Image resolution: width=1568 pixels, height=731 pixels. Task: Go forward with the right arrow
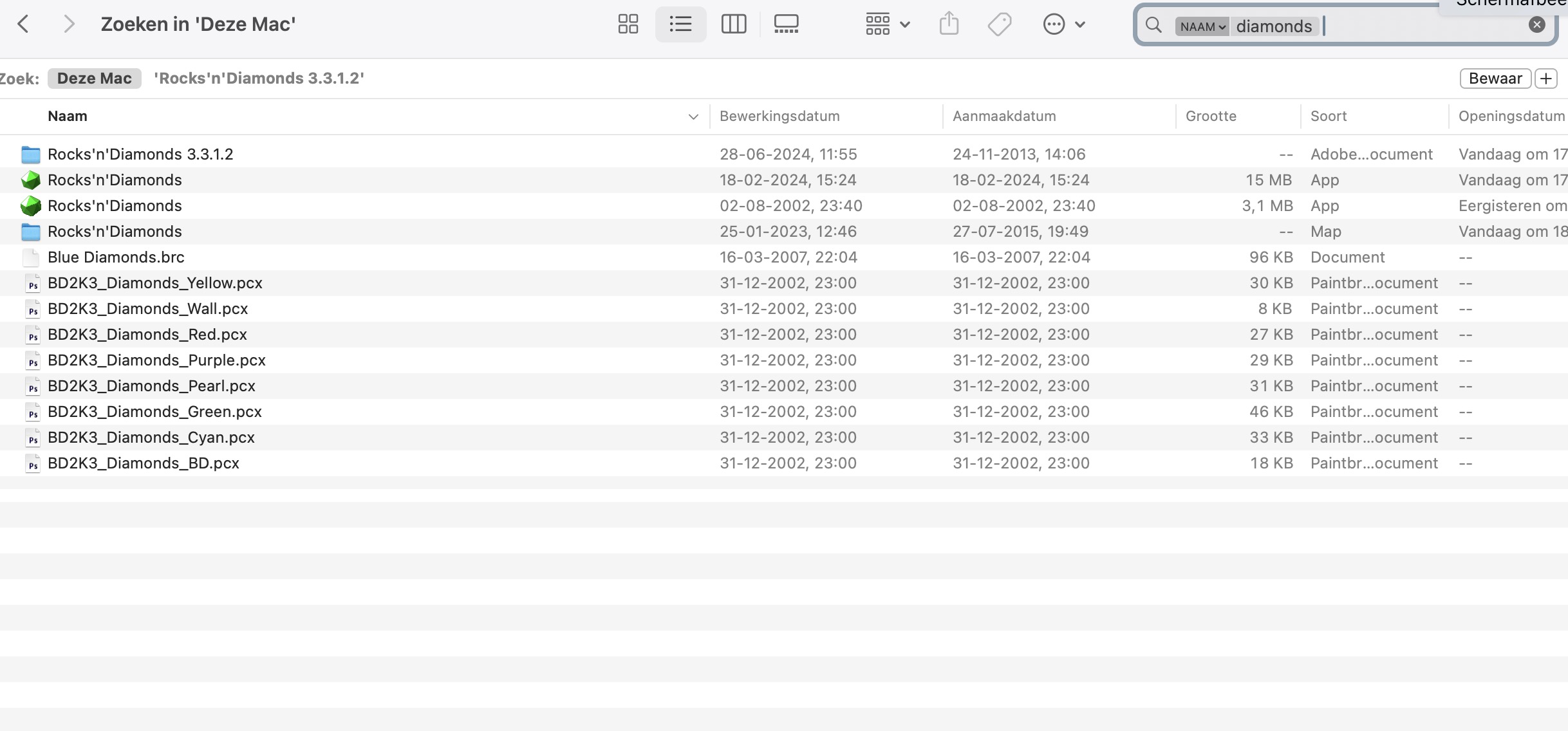[x=69, y=24]
